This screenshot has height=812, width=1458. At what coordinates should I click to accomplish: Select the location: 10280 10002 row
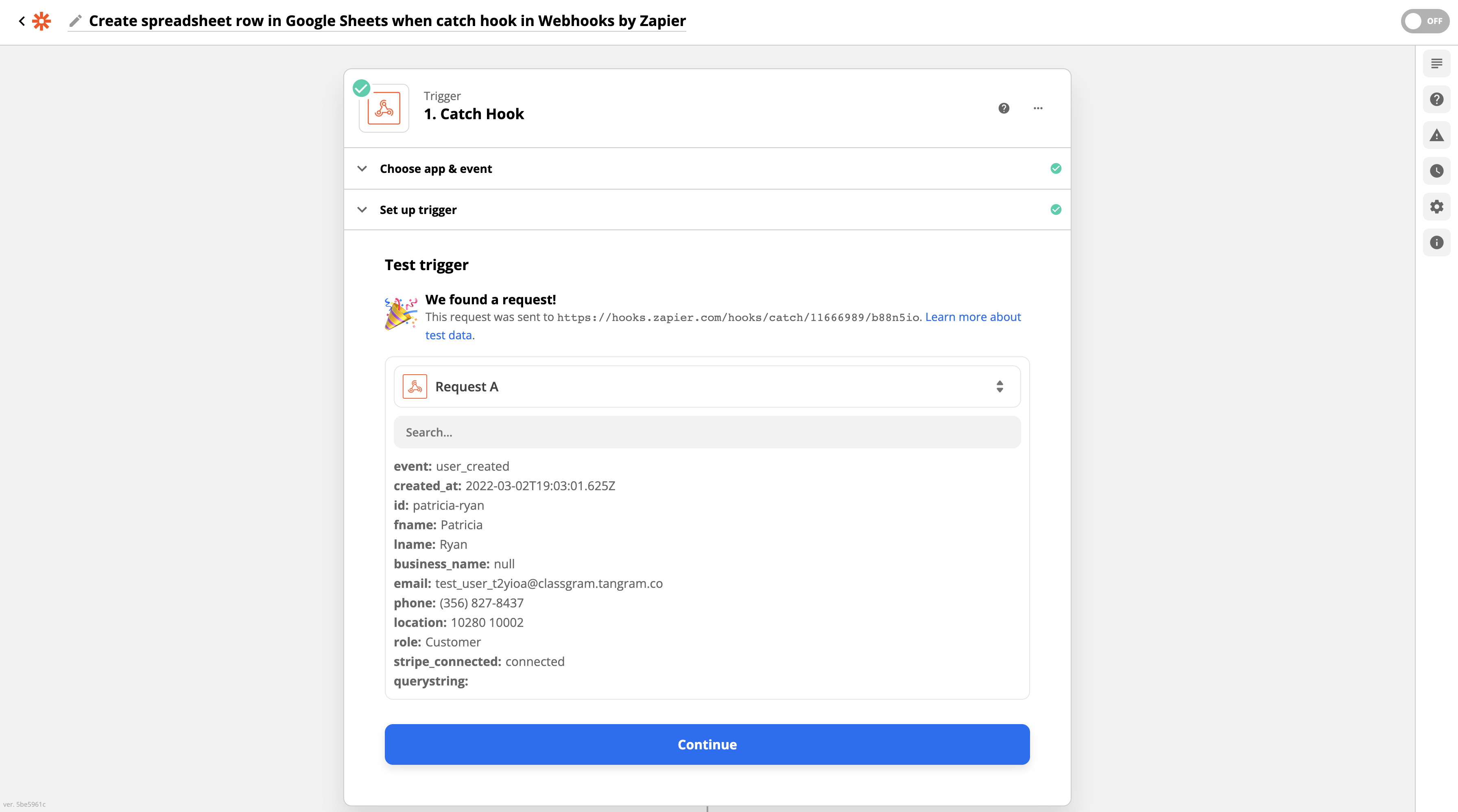458,622
